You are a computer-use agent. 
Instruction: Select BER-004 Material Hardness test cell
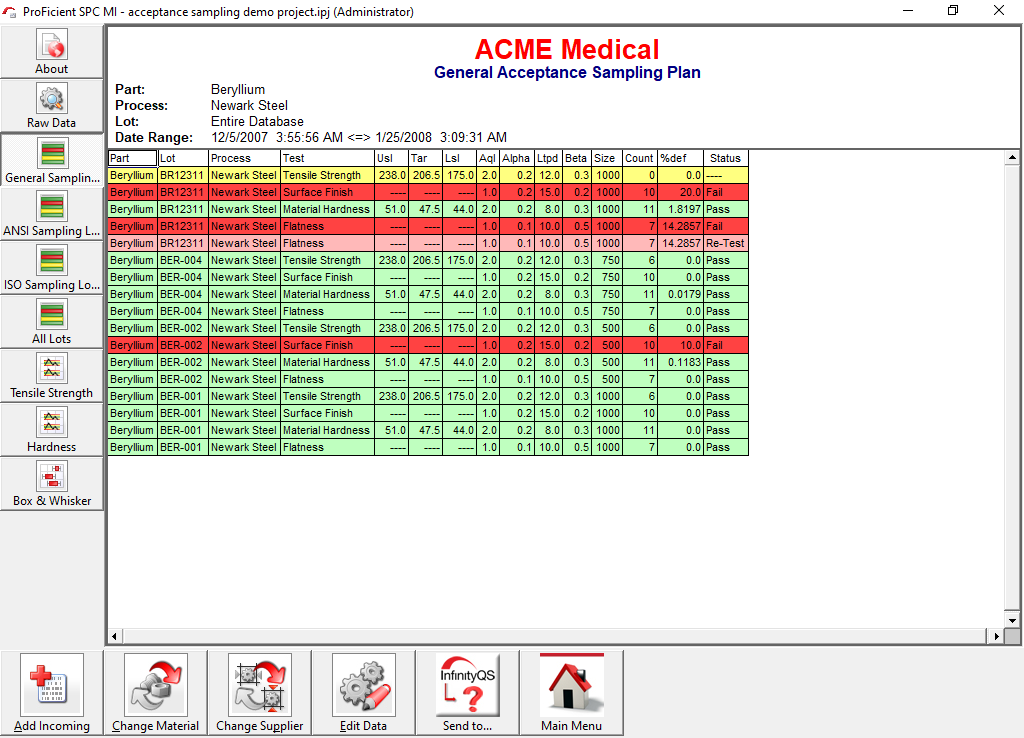tap(327, 294)
